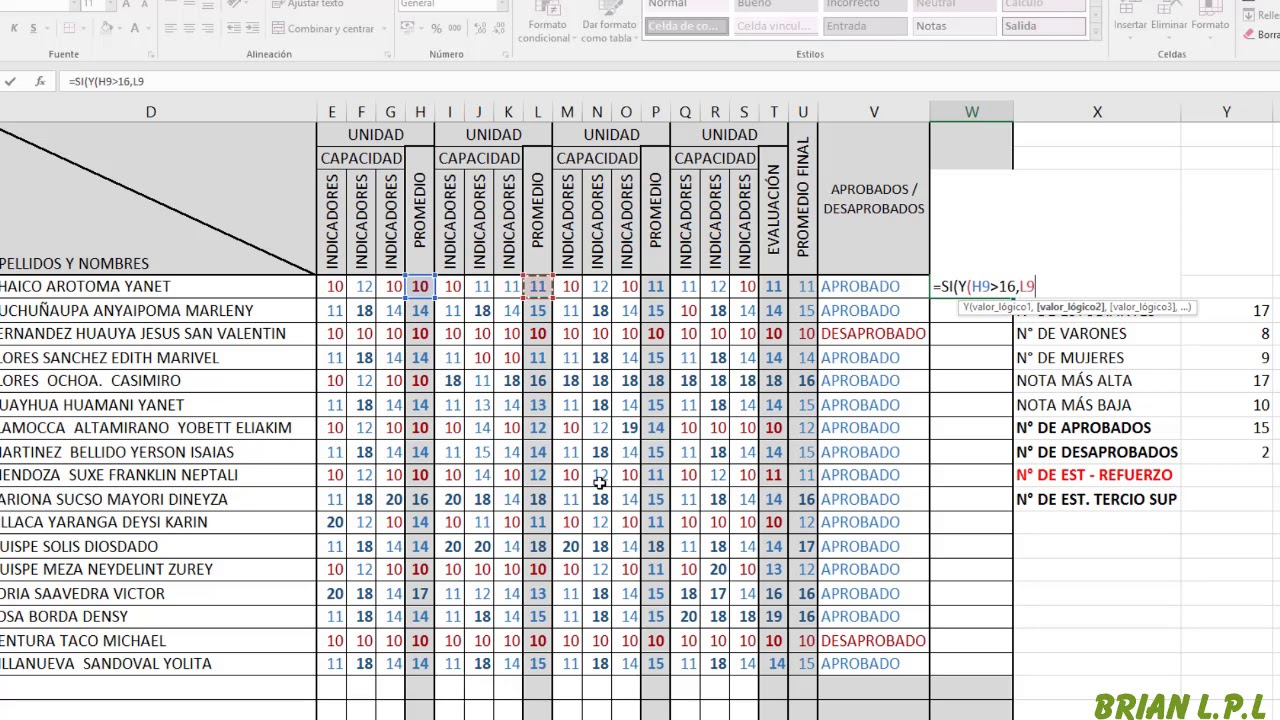Apply cell borders icon
The width and height of the screenshot is (1280, 720).
(x=69, y=28)
